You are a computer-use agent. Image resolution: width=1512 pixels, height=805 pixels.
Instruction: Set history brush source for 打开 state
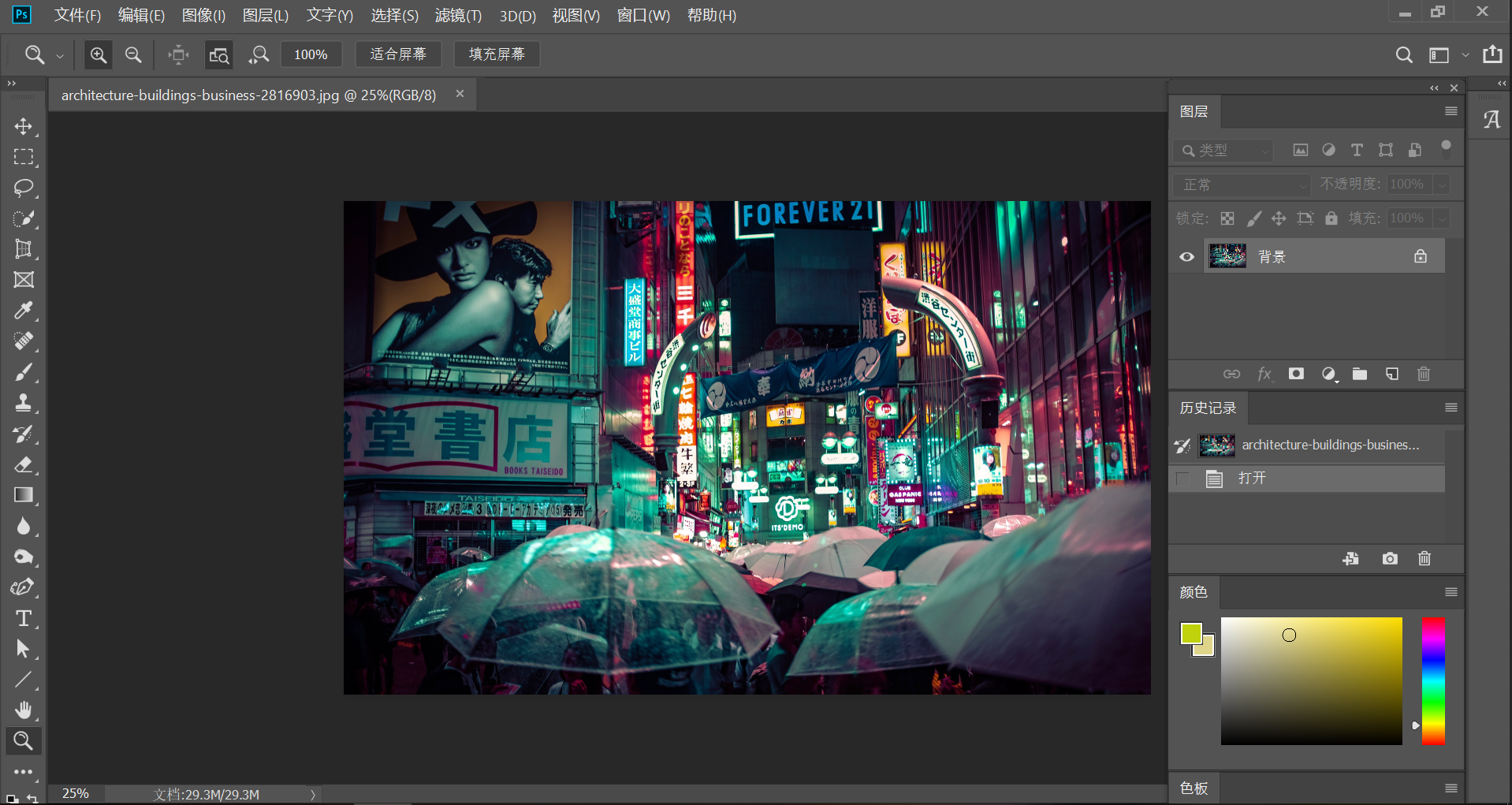1182,479
